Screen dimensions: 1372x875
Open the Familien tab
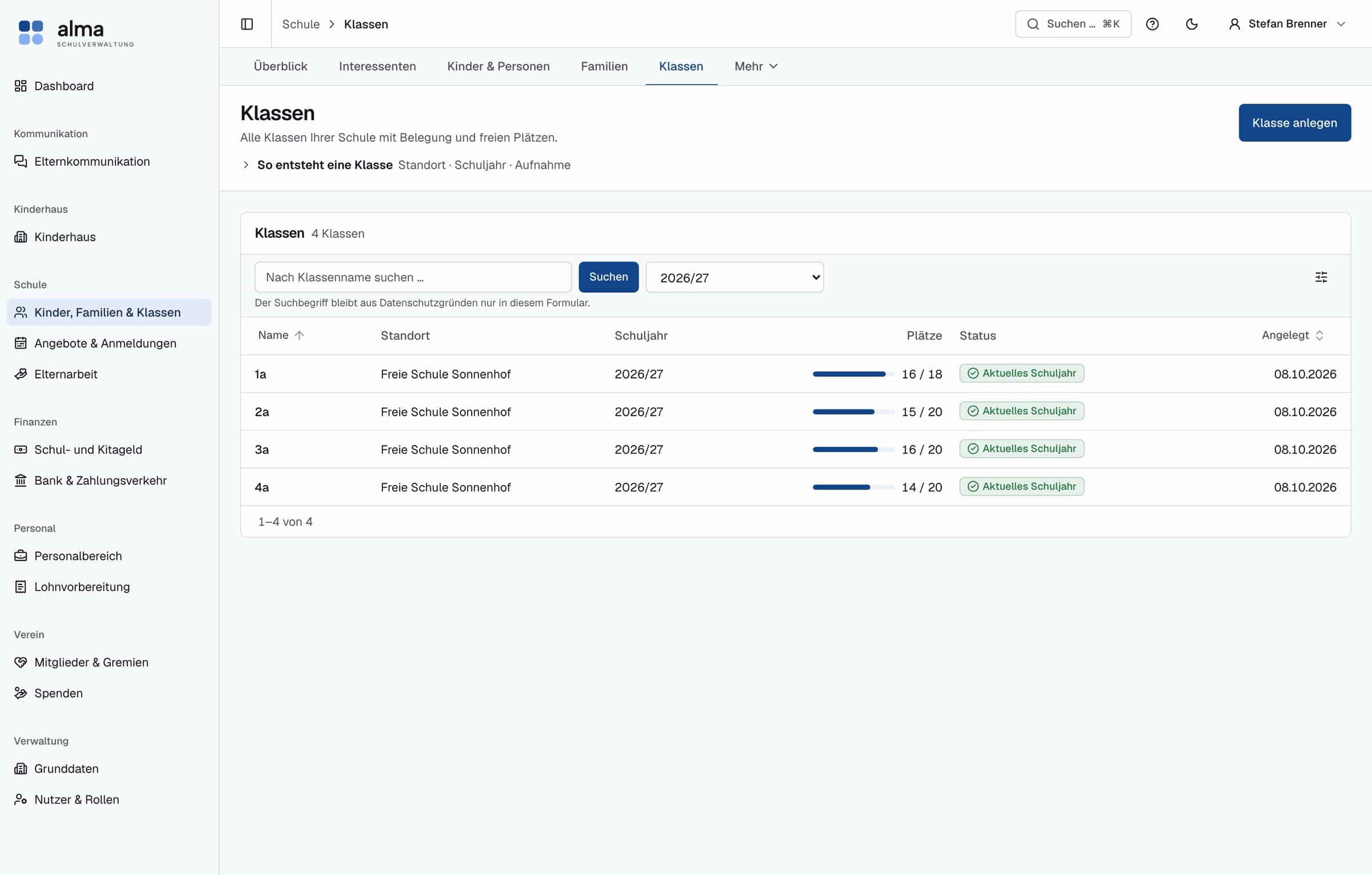tap(604, 66)
